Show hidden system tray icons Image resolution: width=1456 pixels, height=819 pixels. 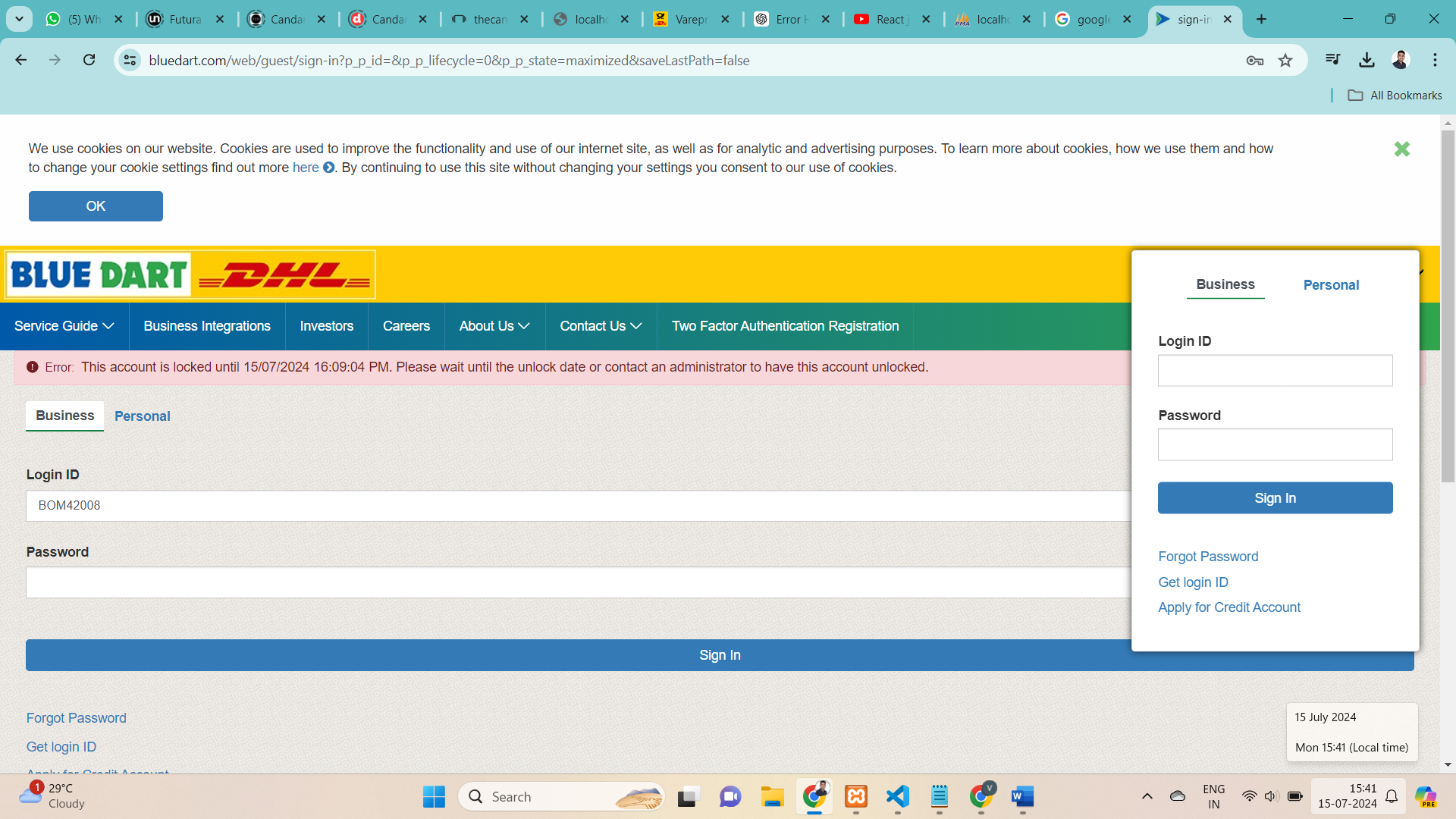point(1147,796)
